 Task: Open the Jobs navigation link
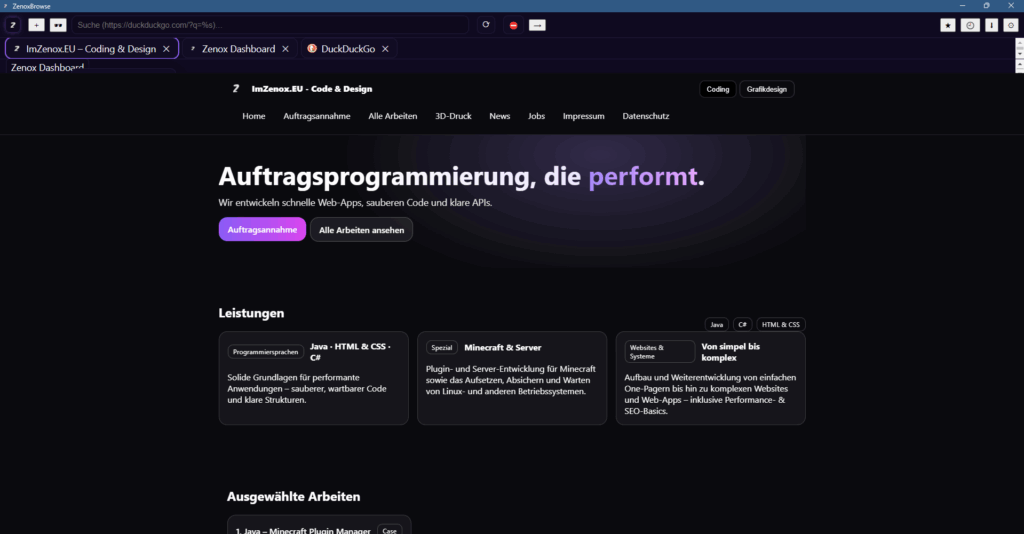coord(536,116)
